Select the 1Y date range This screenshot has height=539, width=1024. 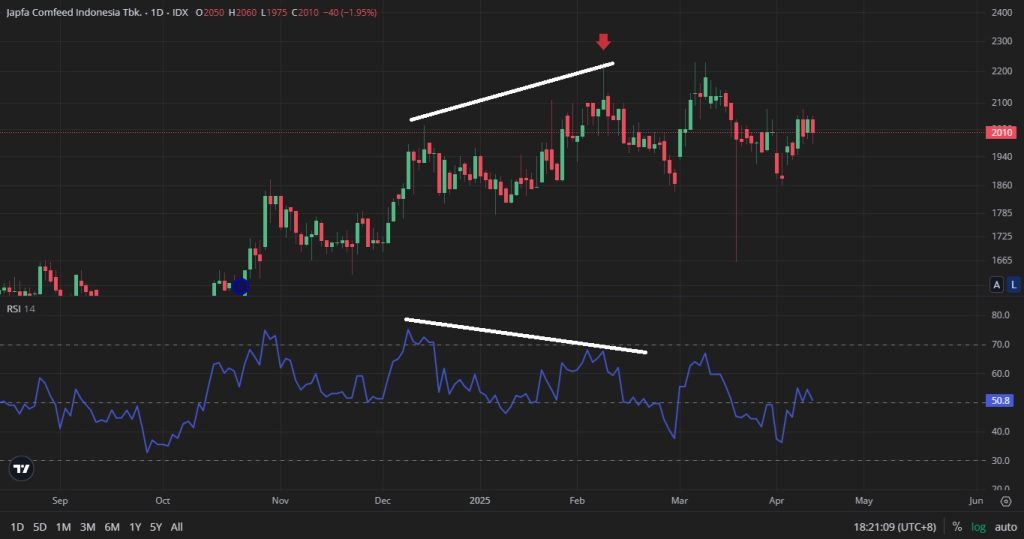[x=135, y=527]
